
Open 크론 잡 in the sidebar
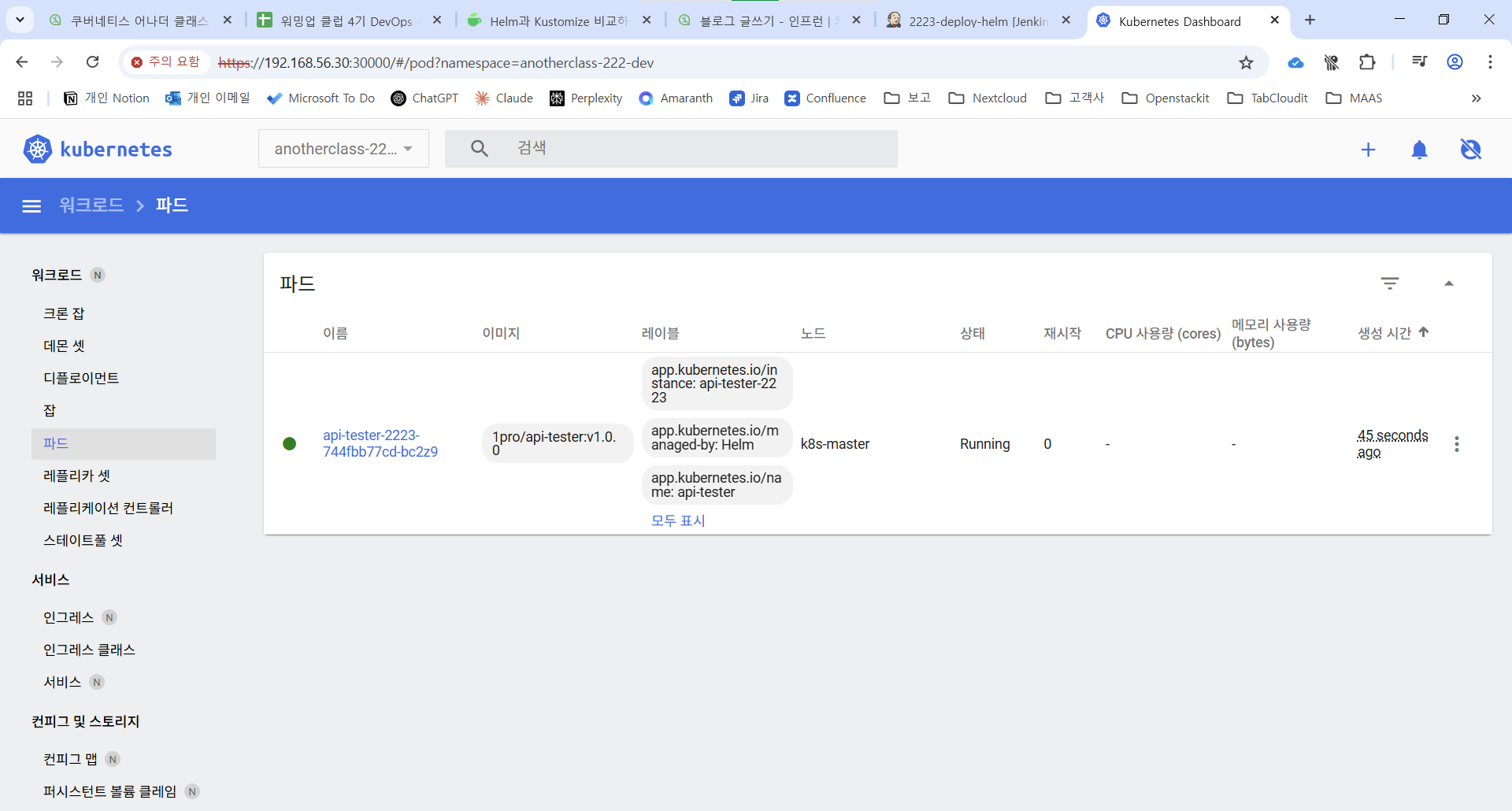click(x=64, y=313)
